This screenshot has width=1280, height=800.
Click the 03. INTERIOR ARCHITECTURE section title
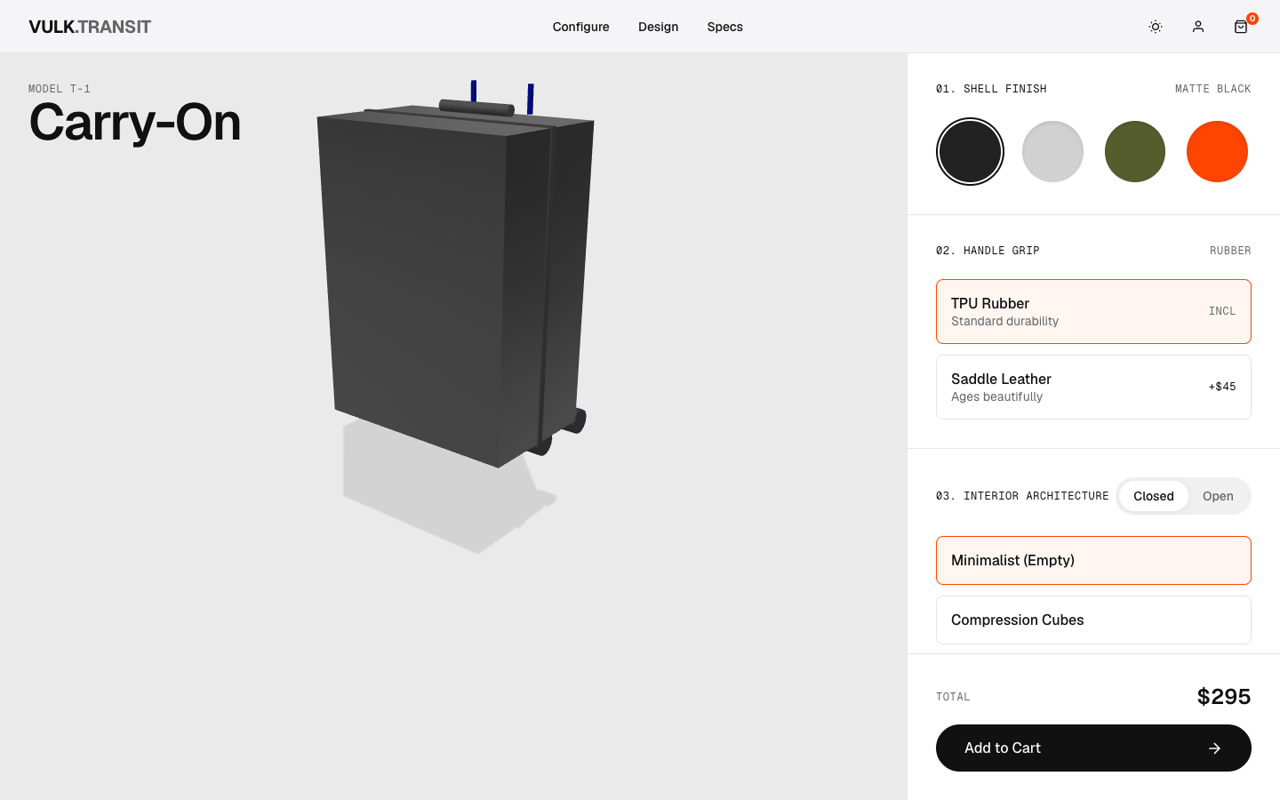coord(1022,496)
